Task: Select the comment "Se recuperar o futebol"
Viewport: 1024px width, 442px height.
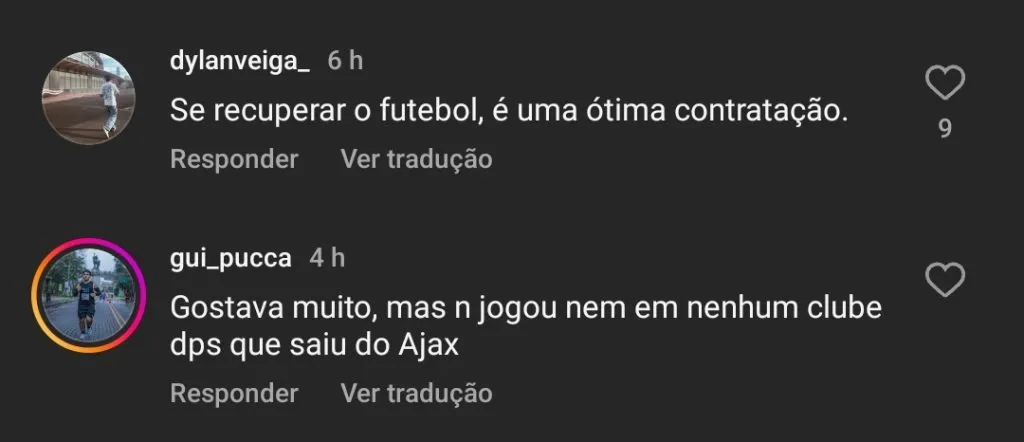Action: 508,111
